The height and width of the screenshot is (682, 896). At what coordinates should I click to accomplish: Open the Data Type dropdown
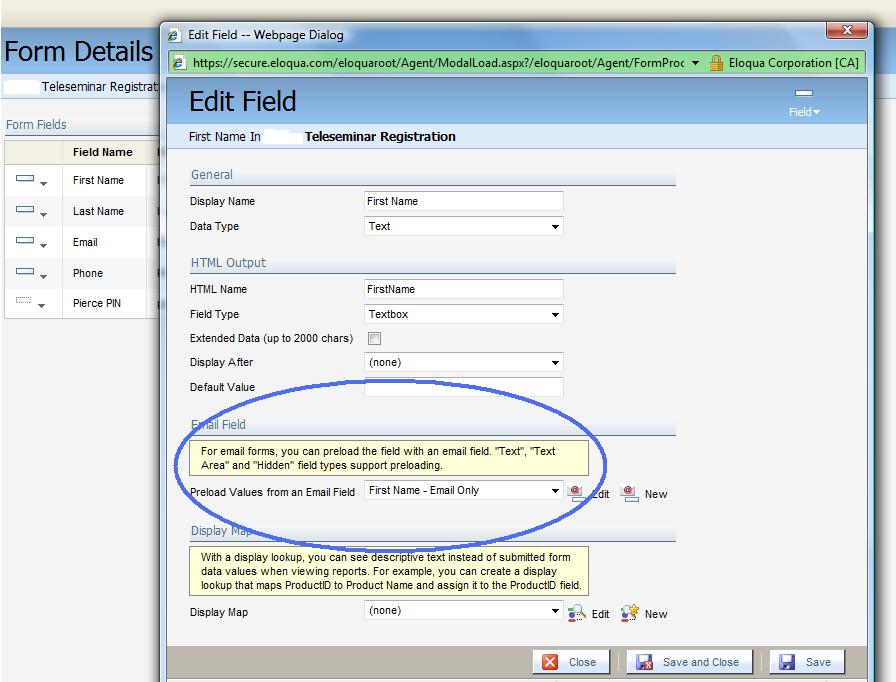[x=555, y=227]
